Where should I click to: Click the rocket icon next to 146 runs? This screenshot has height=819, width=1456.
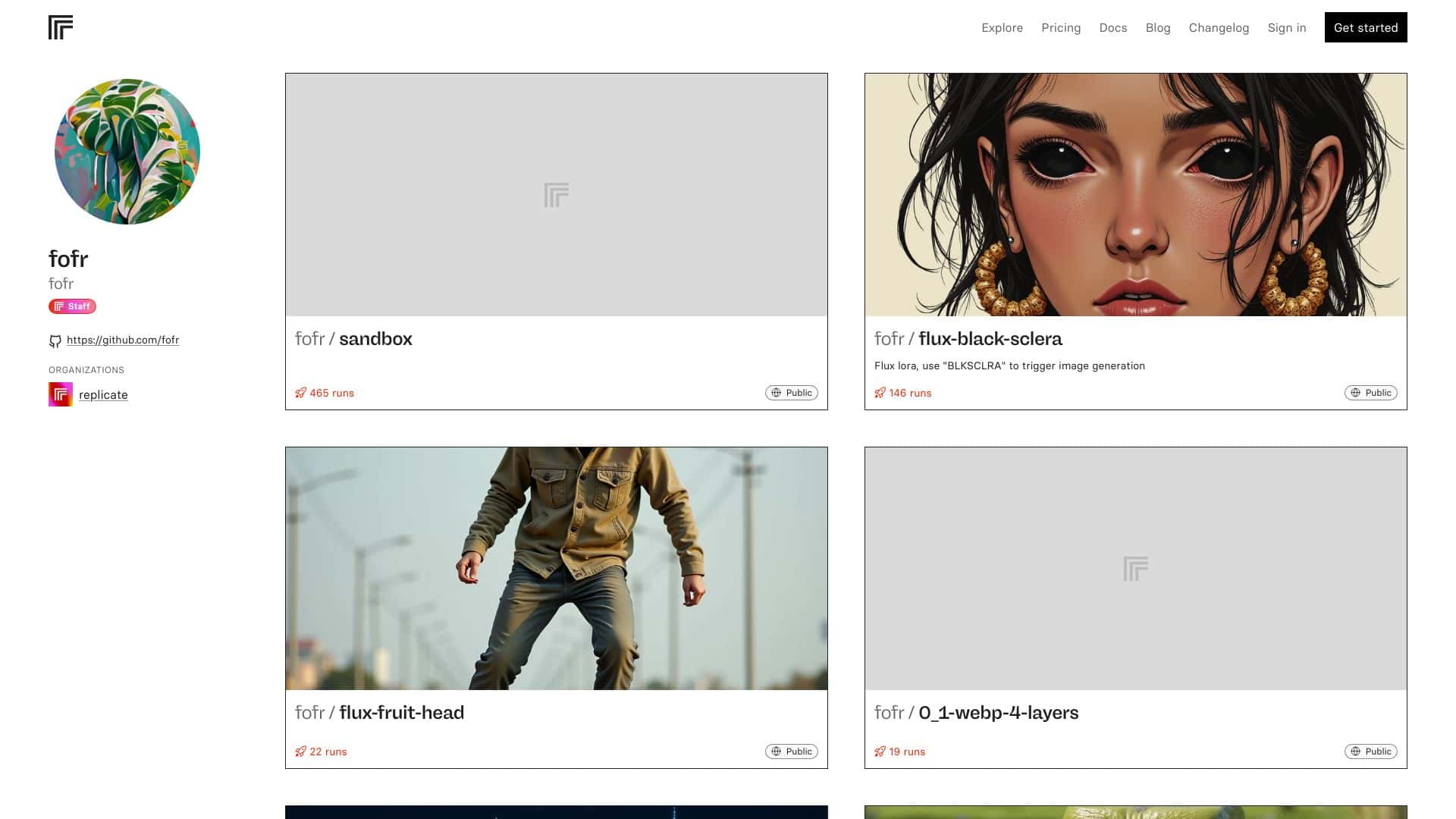click(880, 393)
